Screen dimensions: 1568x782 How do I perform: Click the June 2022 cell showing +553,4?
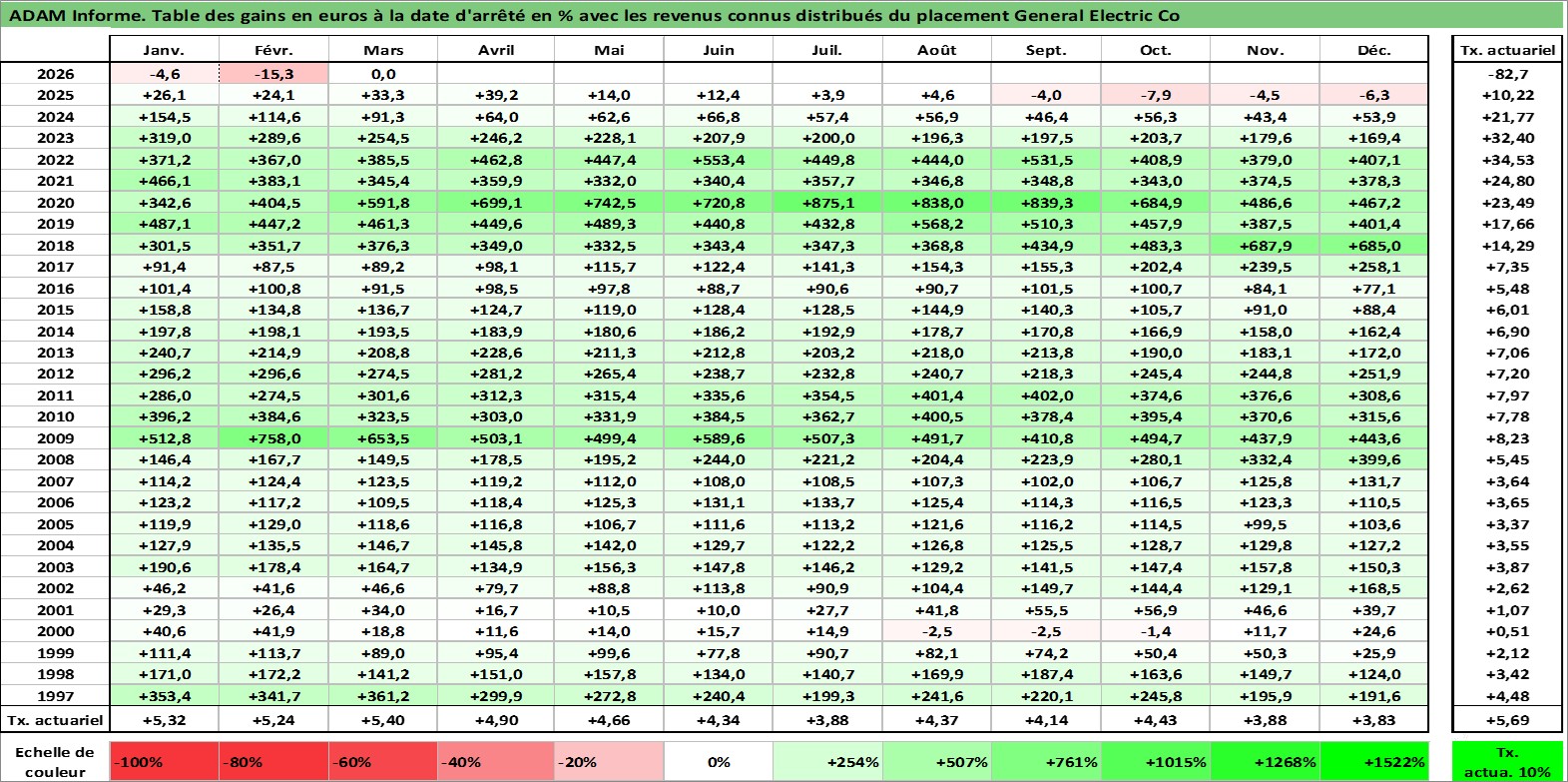click(718, 160)
